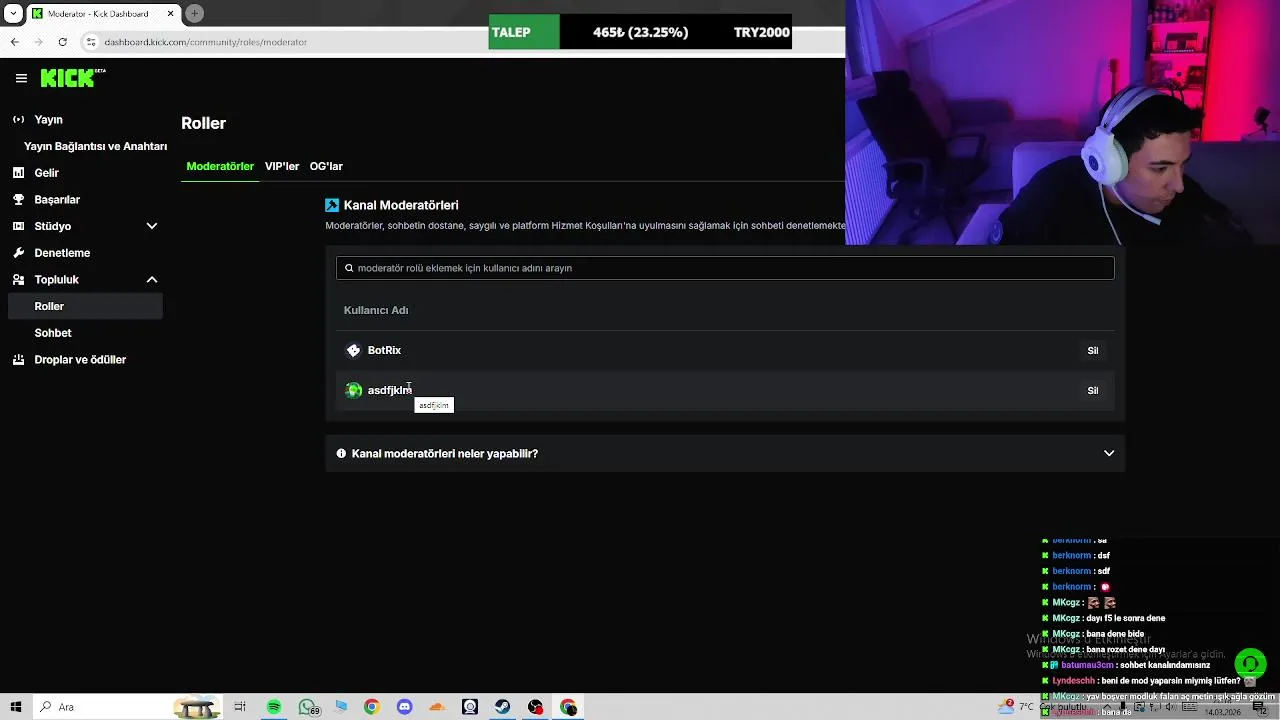Click the Windows Start button

(x=16, y=707)
